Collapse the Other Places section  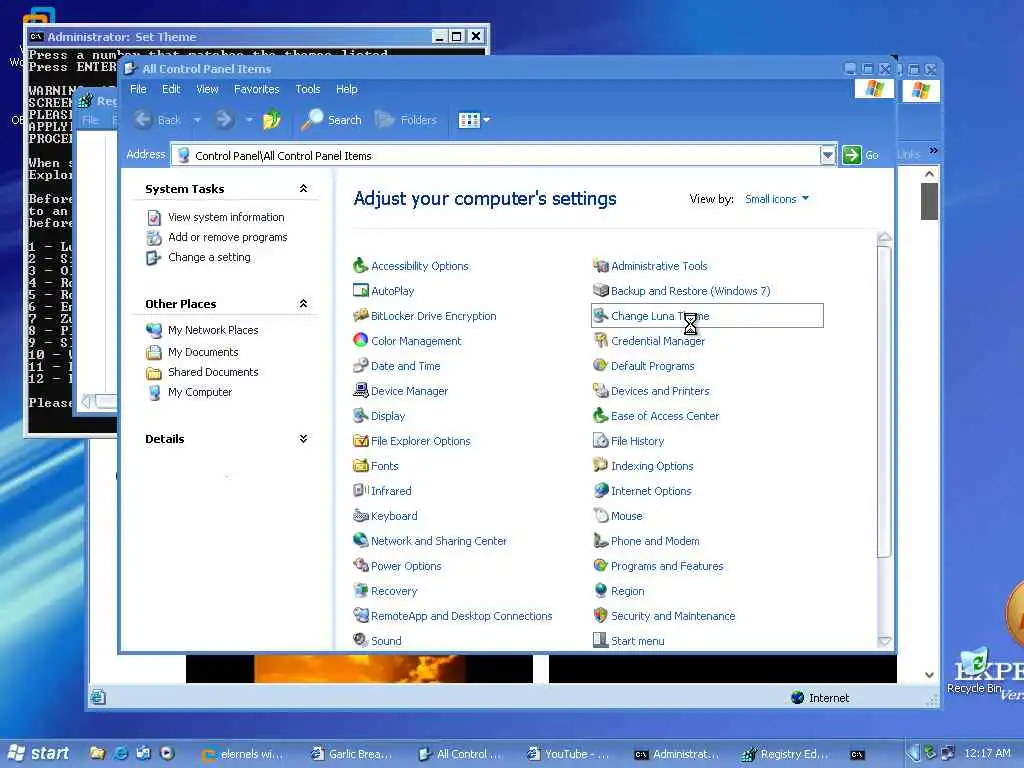coord(303,304)
